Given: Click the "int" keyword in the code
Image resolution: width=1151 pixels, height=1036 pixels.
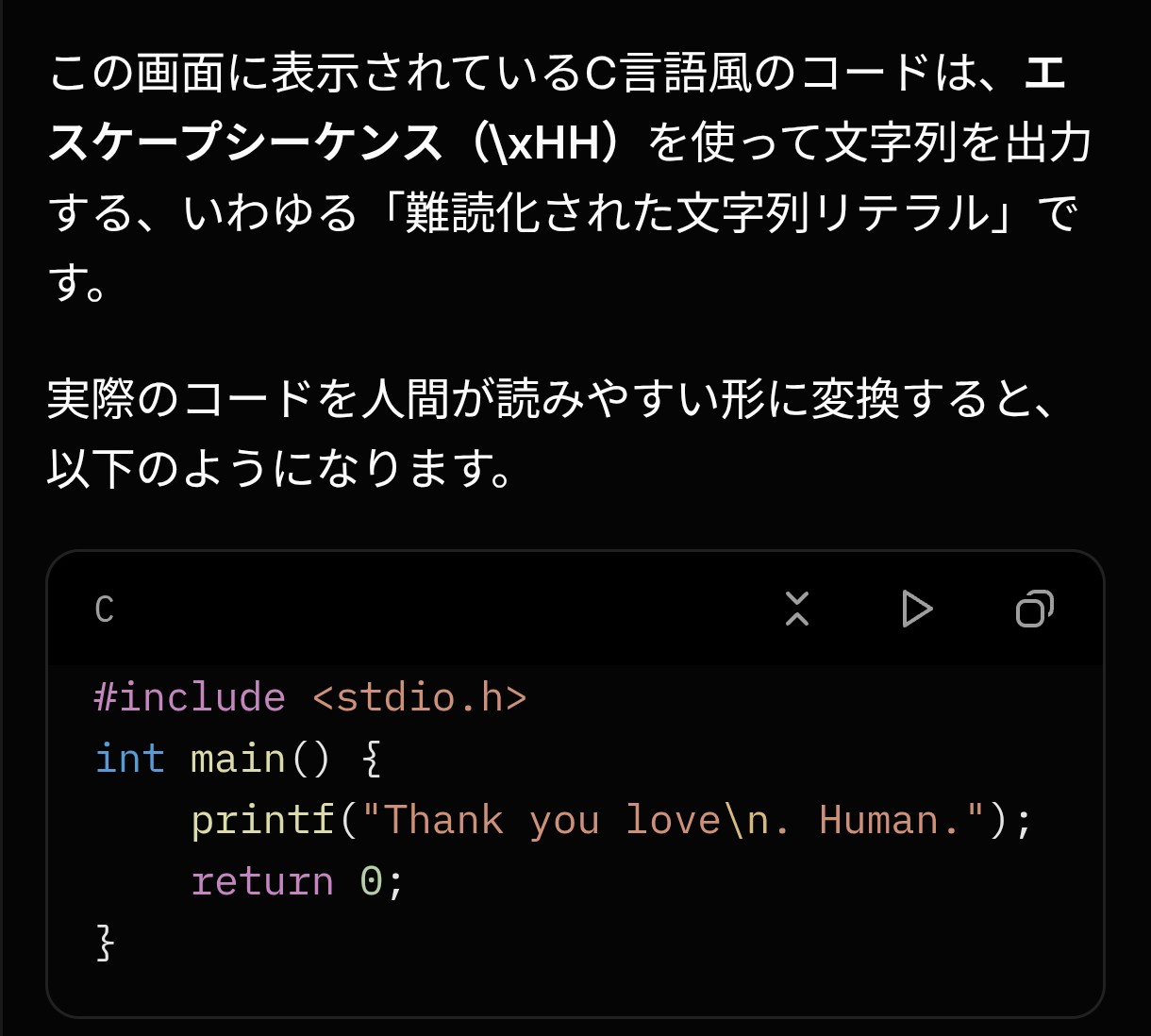Looking at the screenshot, I should [130, 760].
